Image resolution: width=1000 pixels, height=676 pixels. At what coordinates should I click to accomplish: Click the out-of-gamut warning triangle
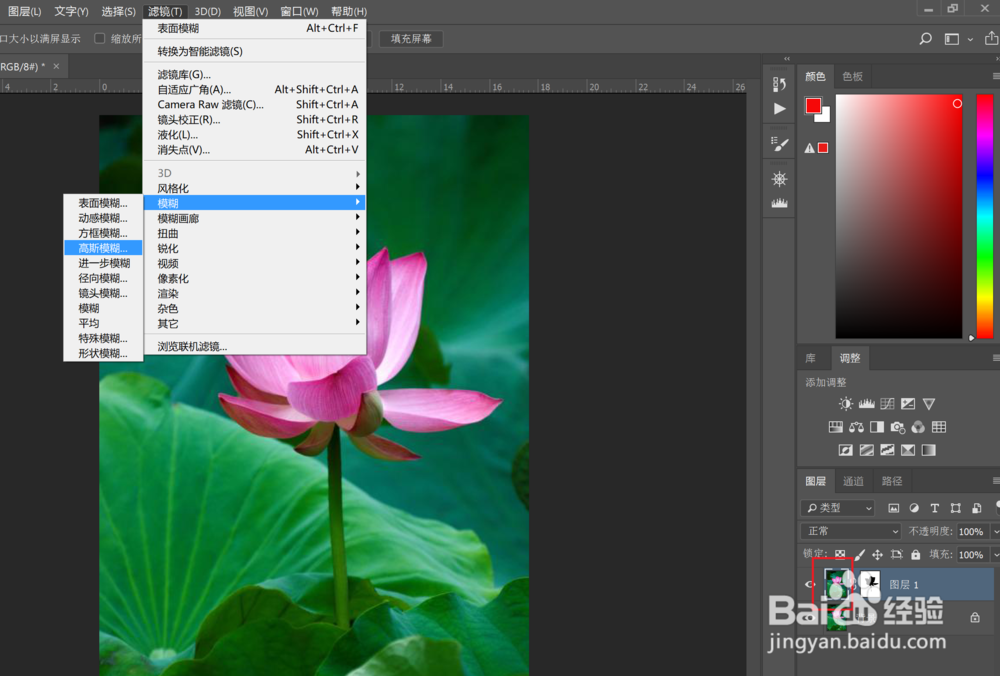[x=809, y=148]
